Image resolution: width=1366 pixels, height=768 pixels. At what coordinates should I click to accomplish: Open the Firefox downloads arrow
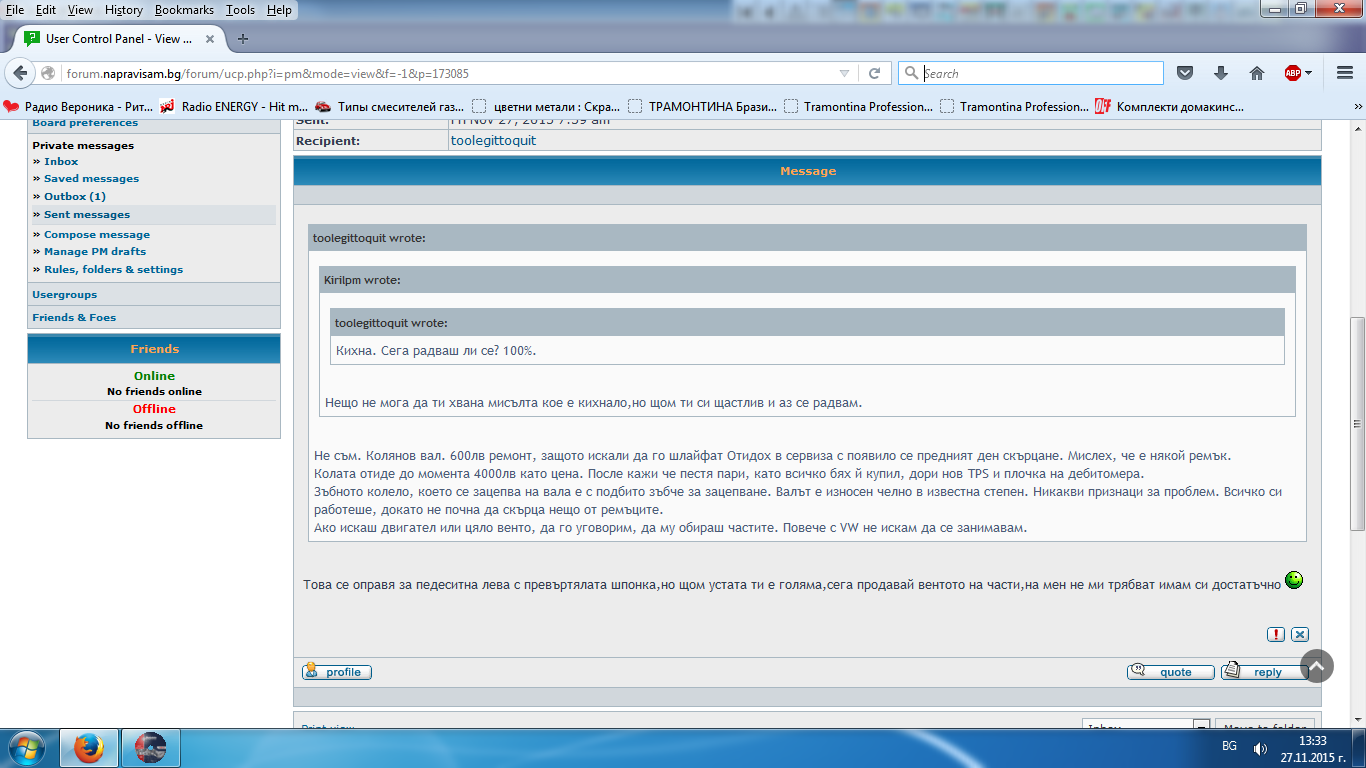(x=1221, y=73)
